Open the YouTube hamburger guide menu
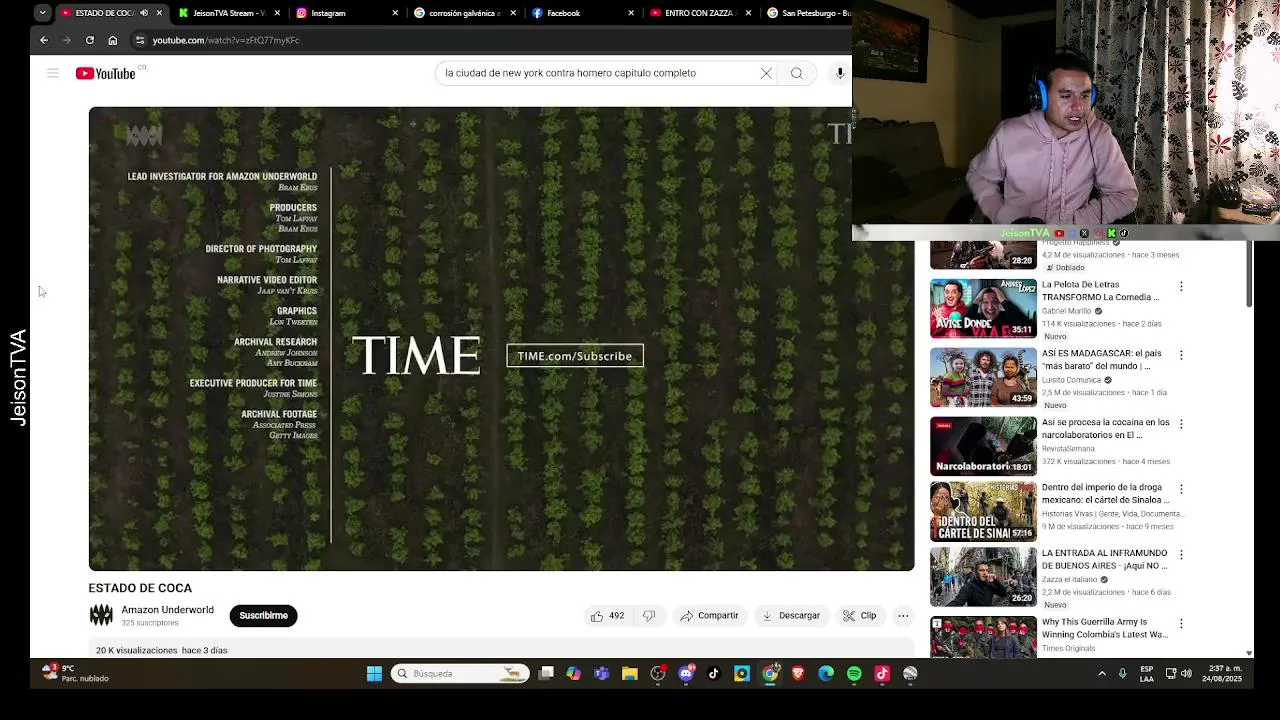 [53, 73]
